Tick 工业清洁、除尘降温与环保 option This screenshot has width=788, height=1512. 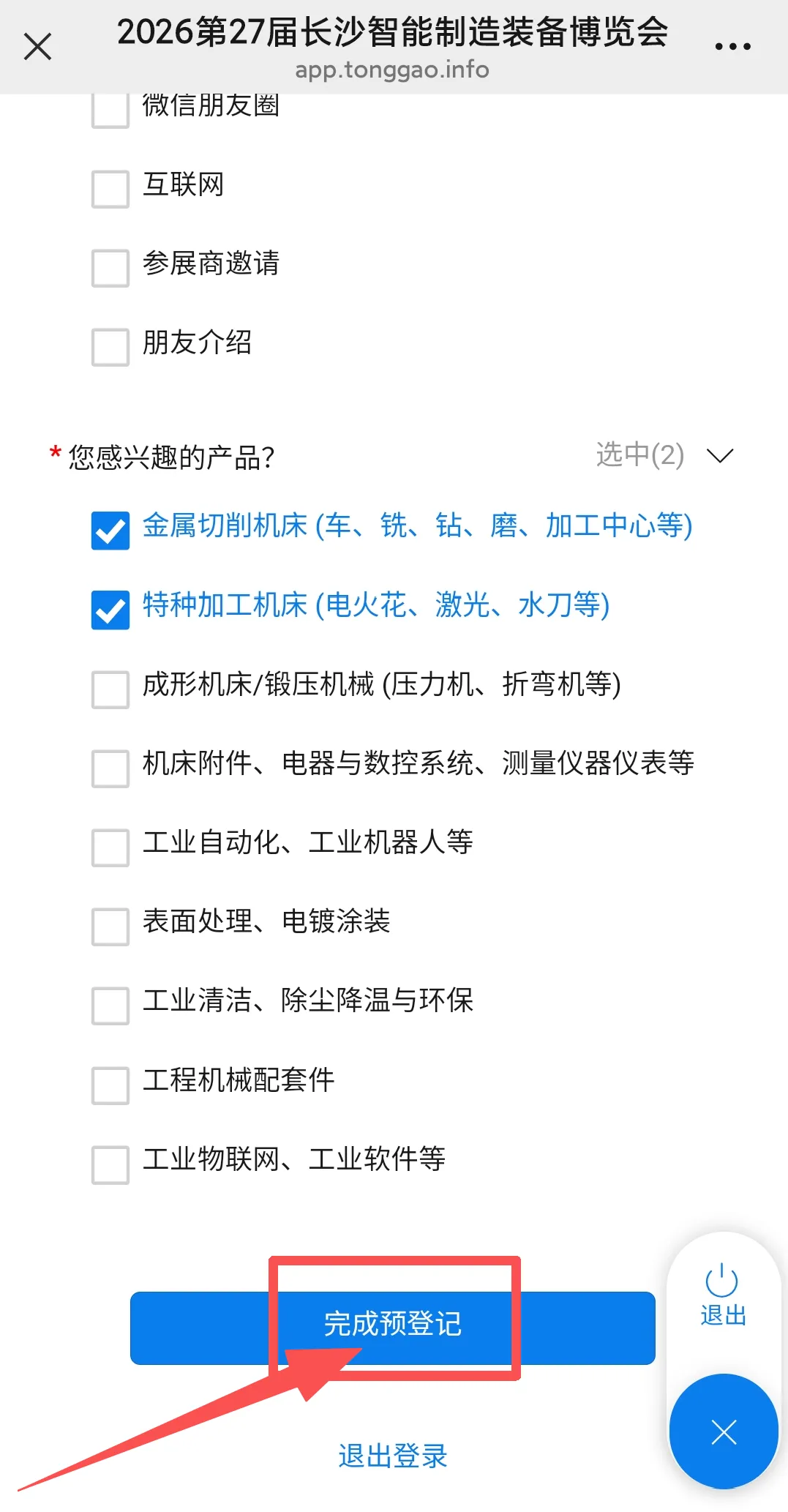(110, 1006)
